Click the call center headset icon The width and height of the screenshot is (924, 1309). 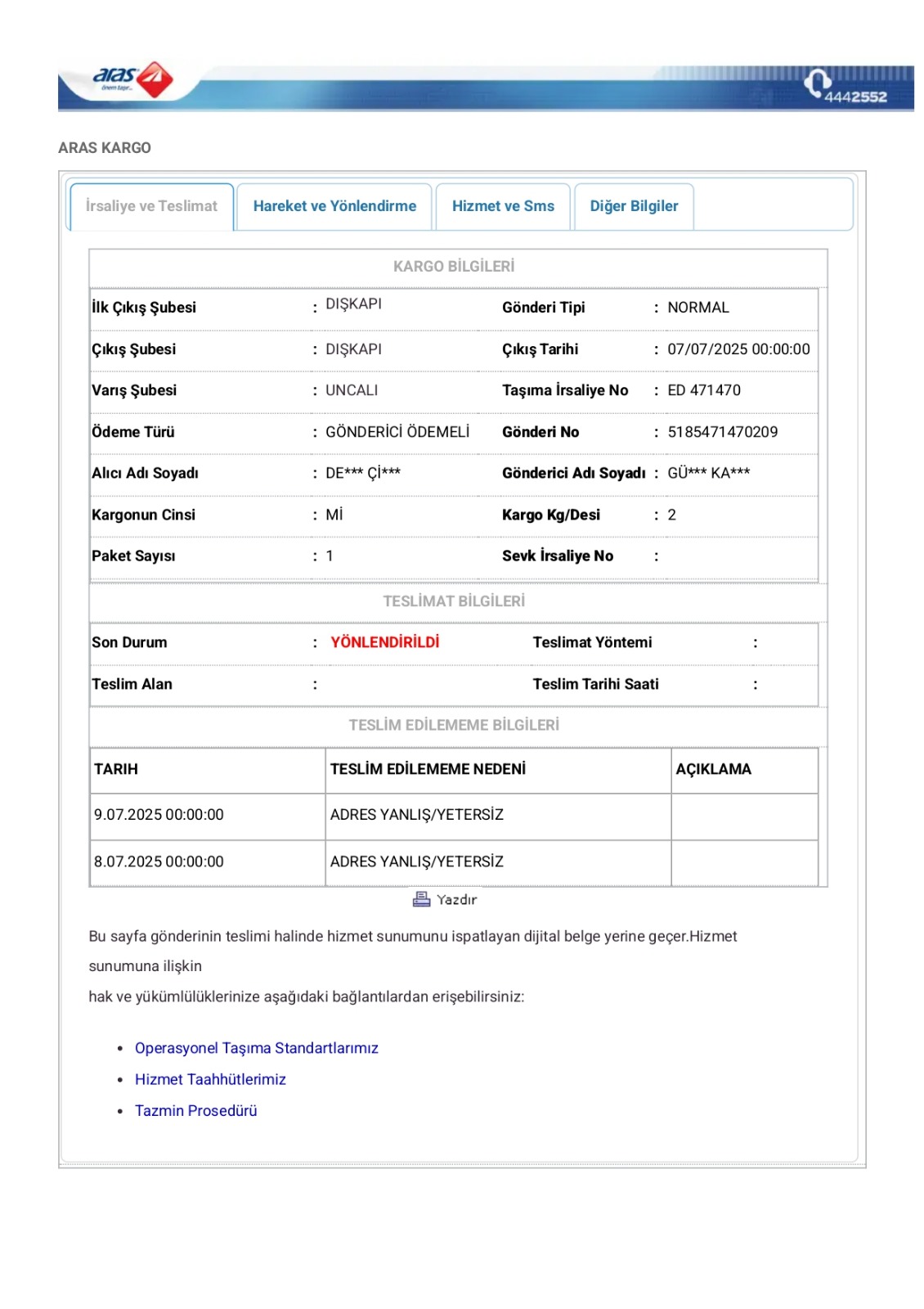coord(816,83)
